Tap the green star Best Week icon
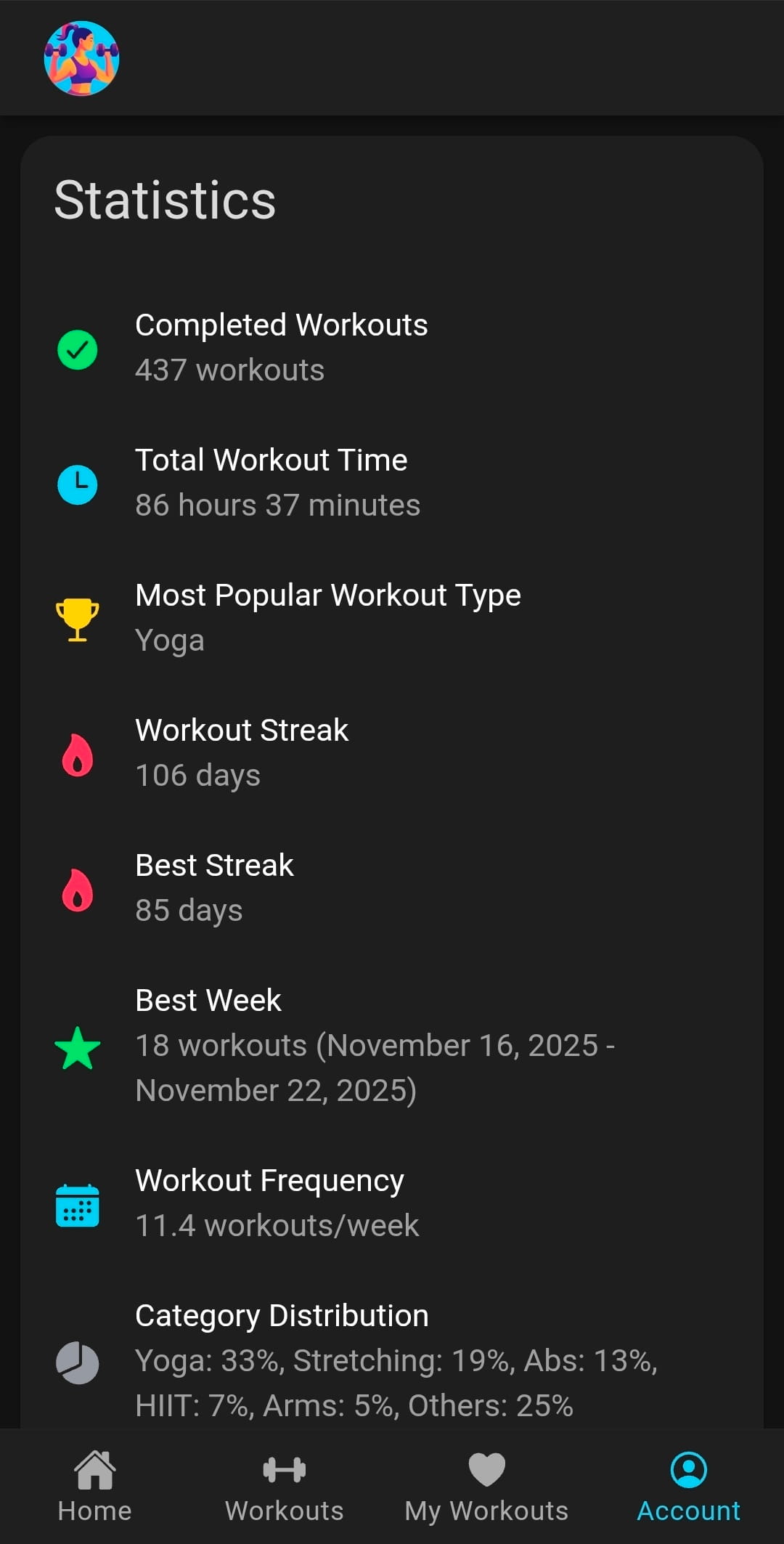The image size is (784, 1544). click(x=78, y=1047)
